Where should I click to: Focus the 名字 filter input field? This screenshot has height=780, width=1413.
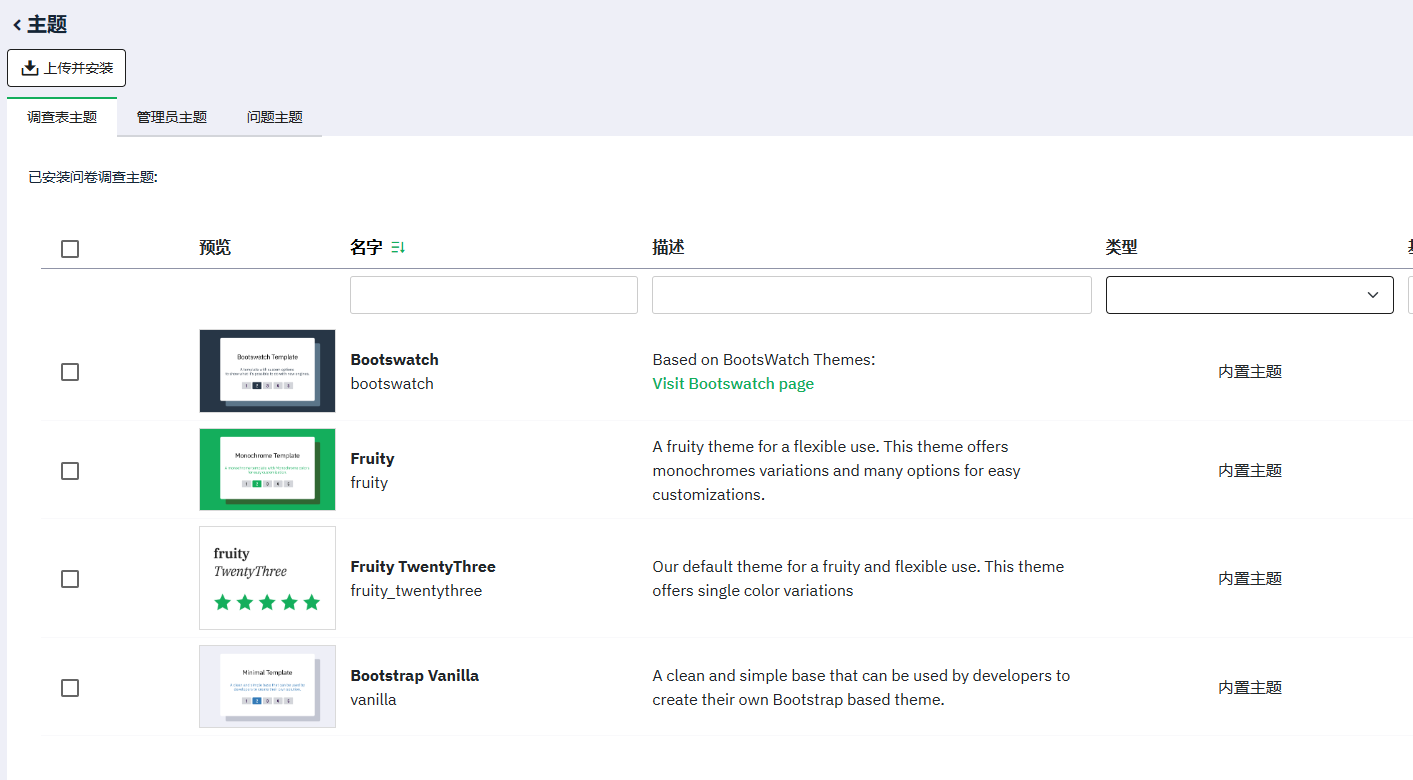[494, 295]
